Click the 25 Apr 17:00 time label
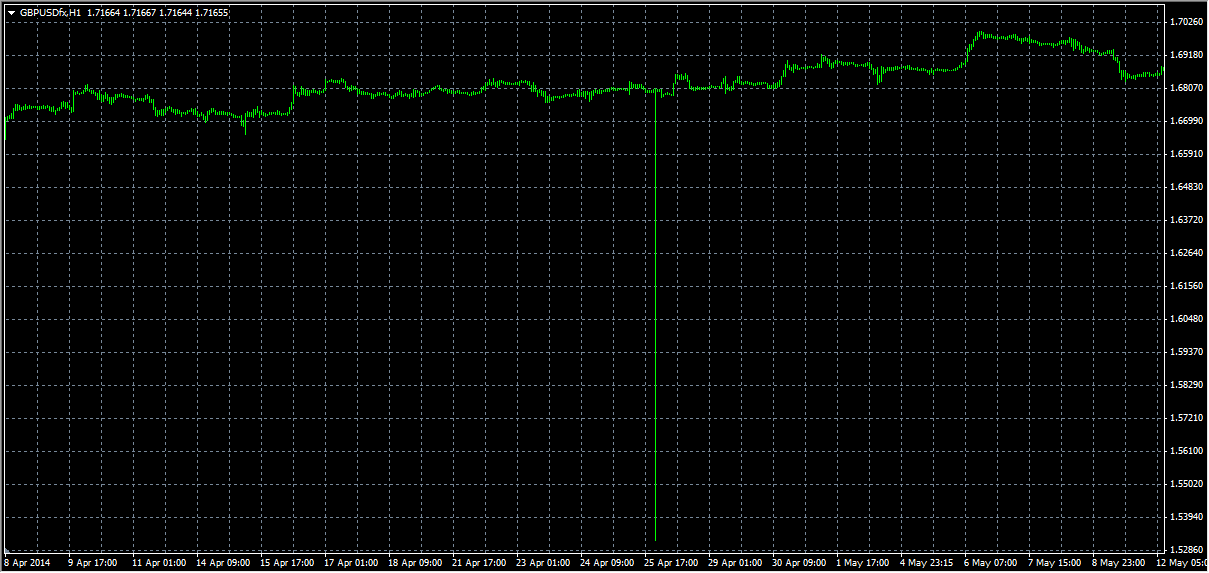This screenshot has width=1209, height=573. tap(670, 563)
